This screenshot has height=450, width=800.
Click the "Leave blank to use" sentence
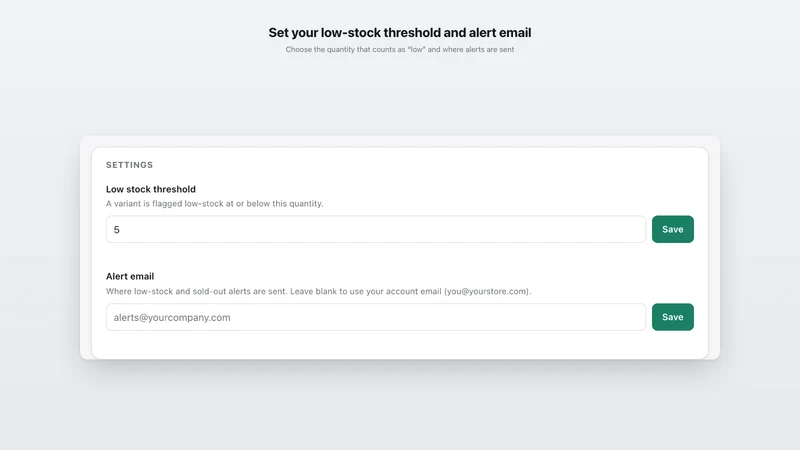click(x=411, y=291)
